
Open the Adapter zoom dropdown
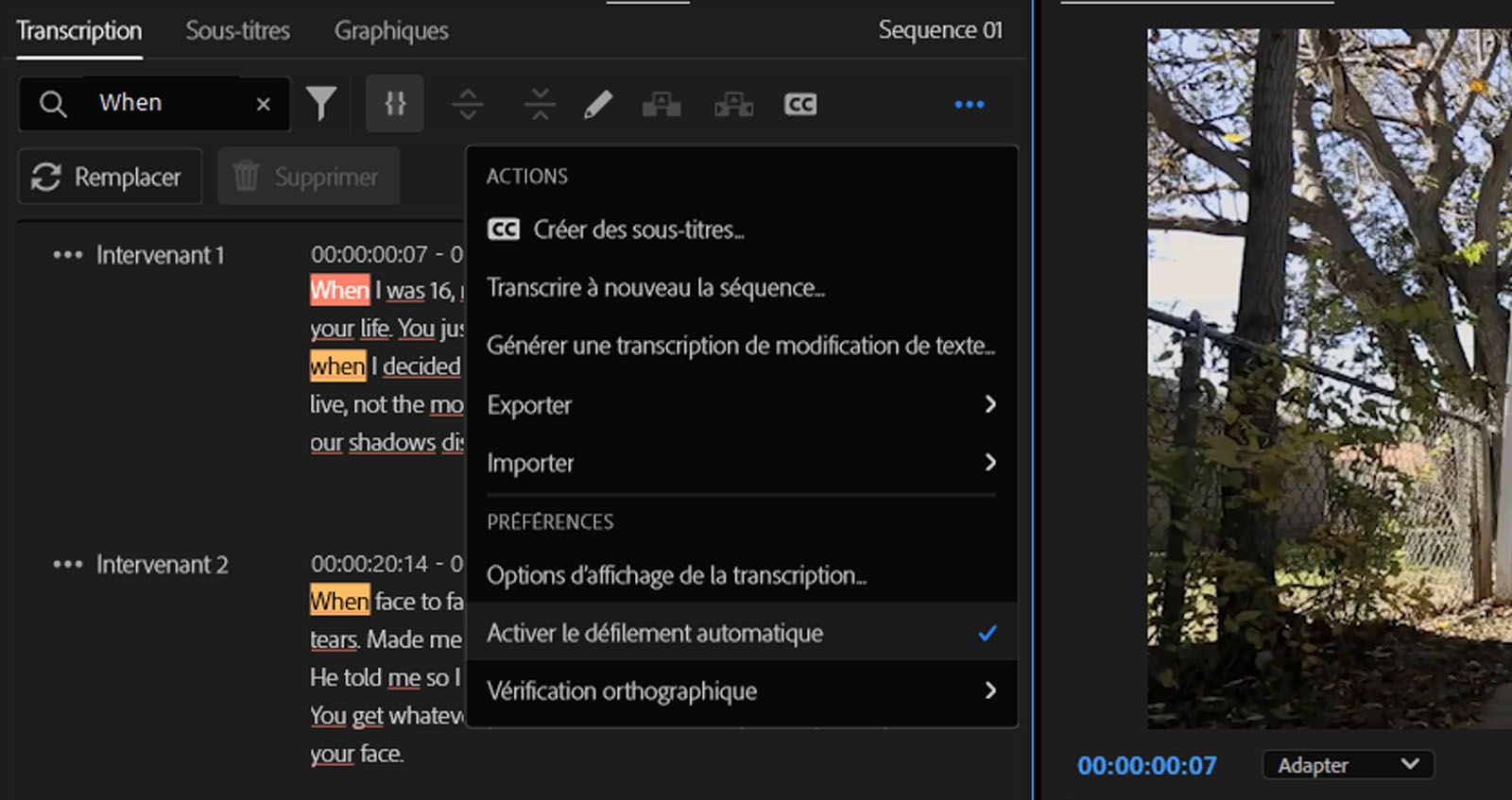coord(1349,765)
